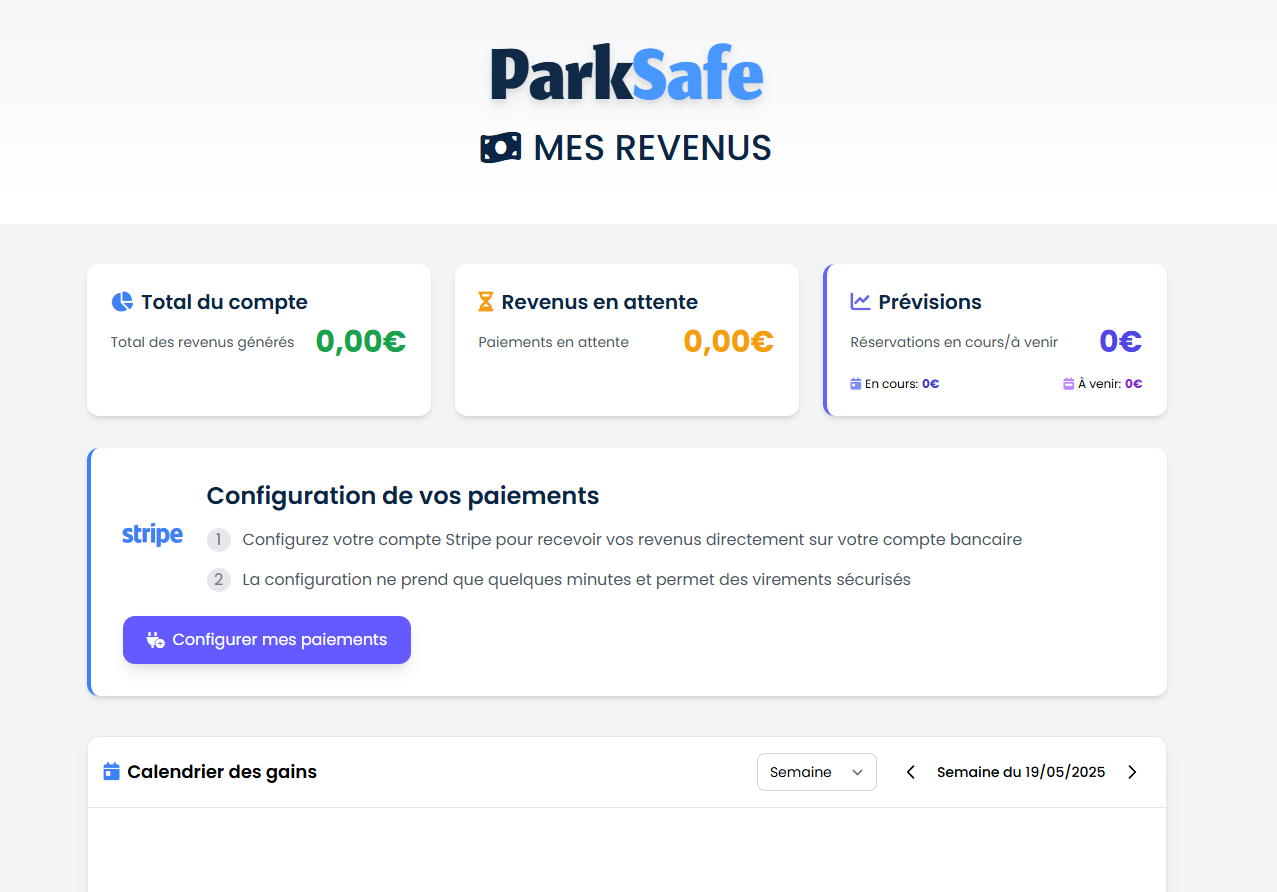Go to next week with right chevron

1132,772
